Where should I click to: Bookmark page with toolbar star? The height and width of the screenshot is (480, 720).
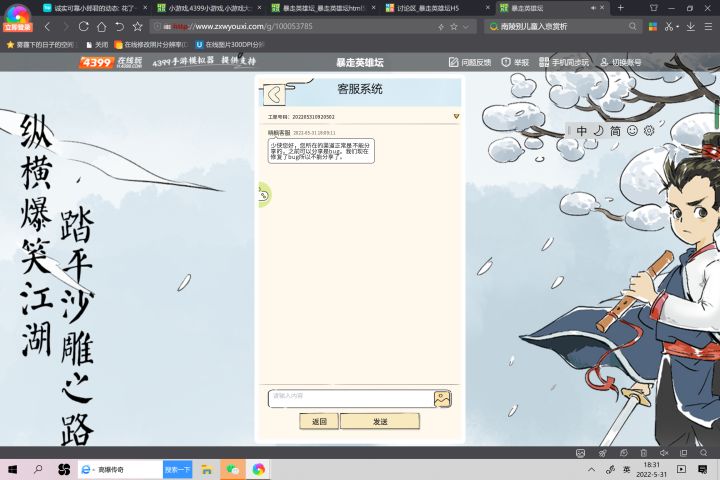coord(137,27)
